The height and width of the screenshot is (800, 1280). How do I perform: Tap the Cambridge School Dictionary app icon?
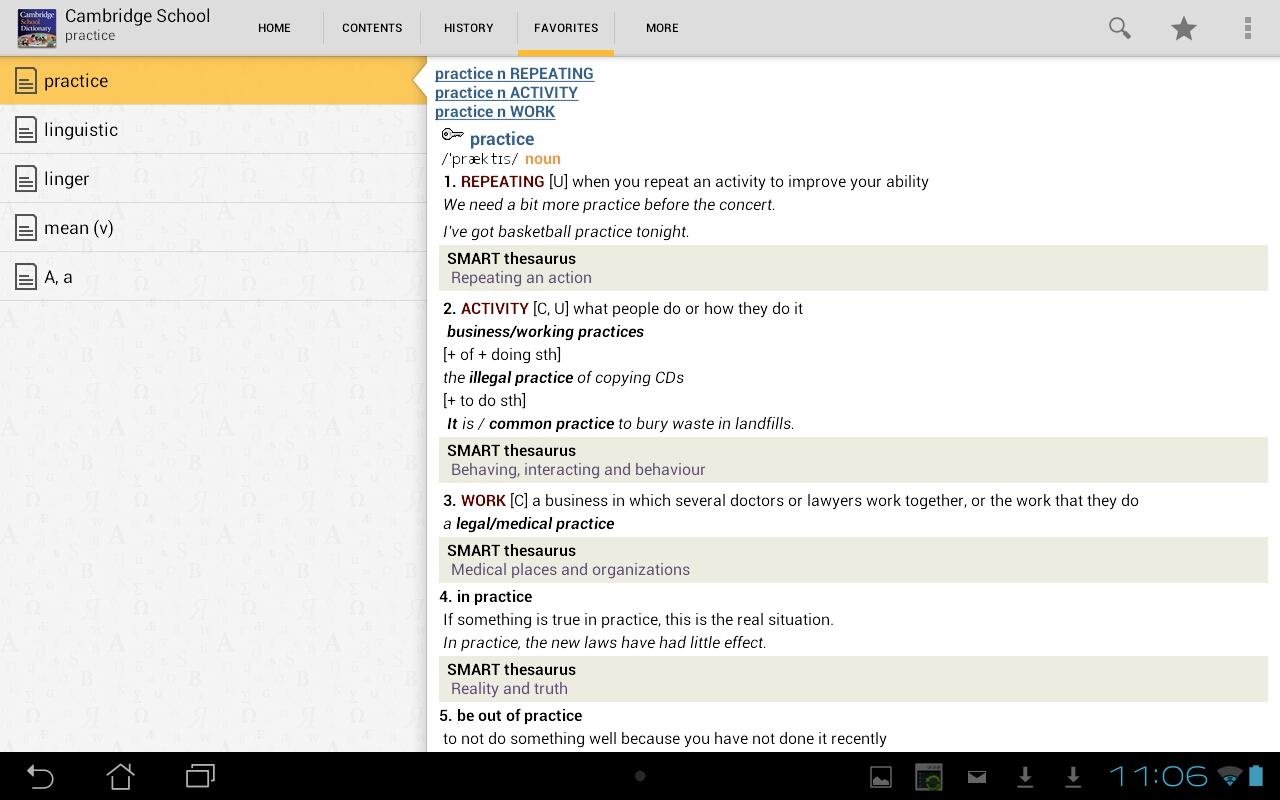coord(37,28)
